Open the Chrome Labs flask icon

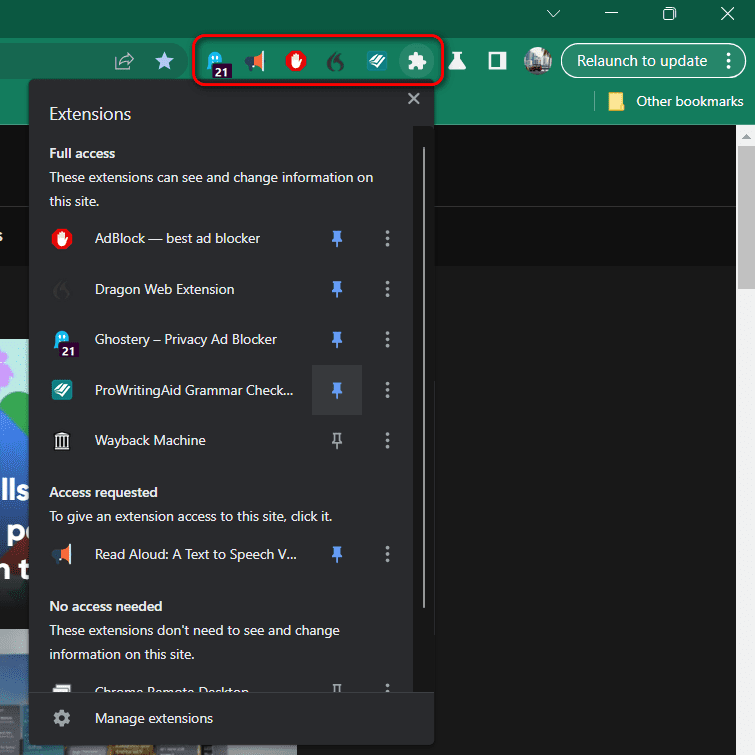pos(457,61)
